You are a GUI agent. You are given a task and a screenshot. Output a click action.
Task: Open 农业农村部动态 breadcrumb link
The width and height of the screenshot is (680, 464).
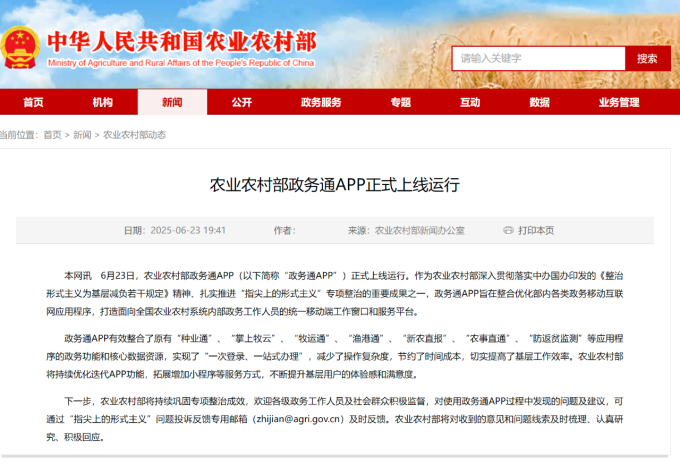tap(135, 134)
